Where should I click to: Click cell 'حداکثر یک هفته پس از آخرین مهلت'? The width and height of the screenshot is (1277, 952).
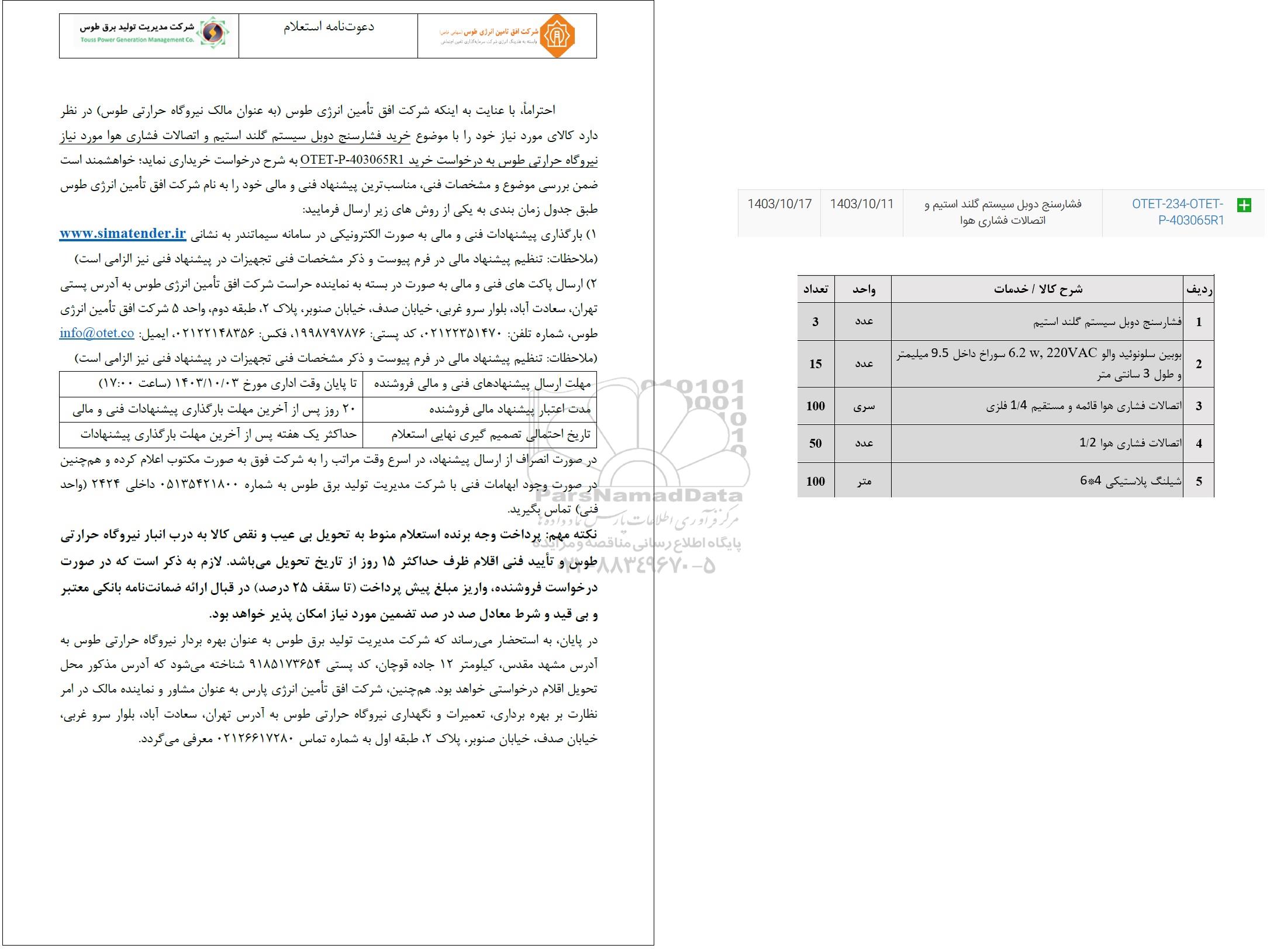[211, 435]
